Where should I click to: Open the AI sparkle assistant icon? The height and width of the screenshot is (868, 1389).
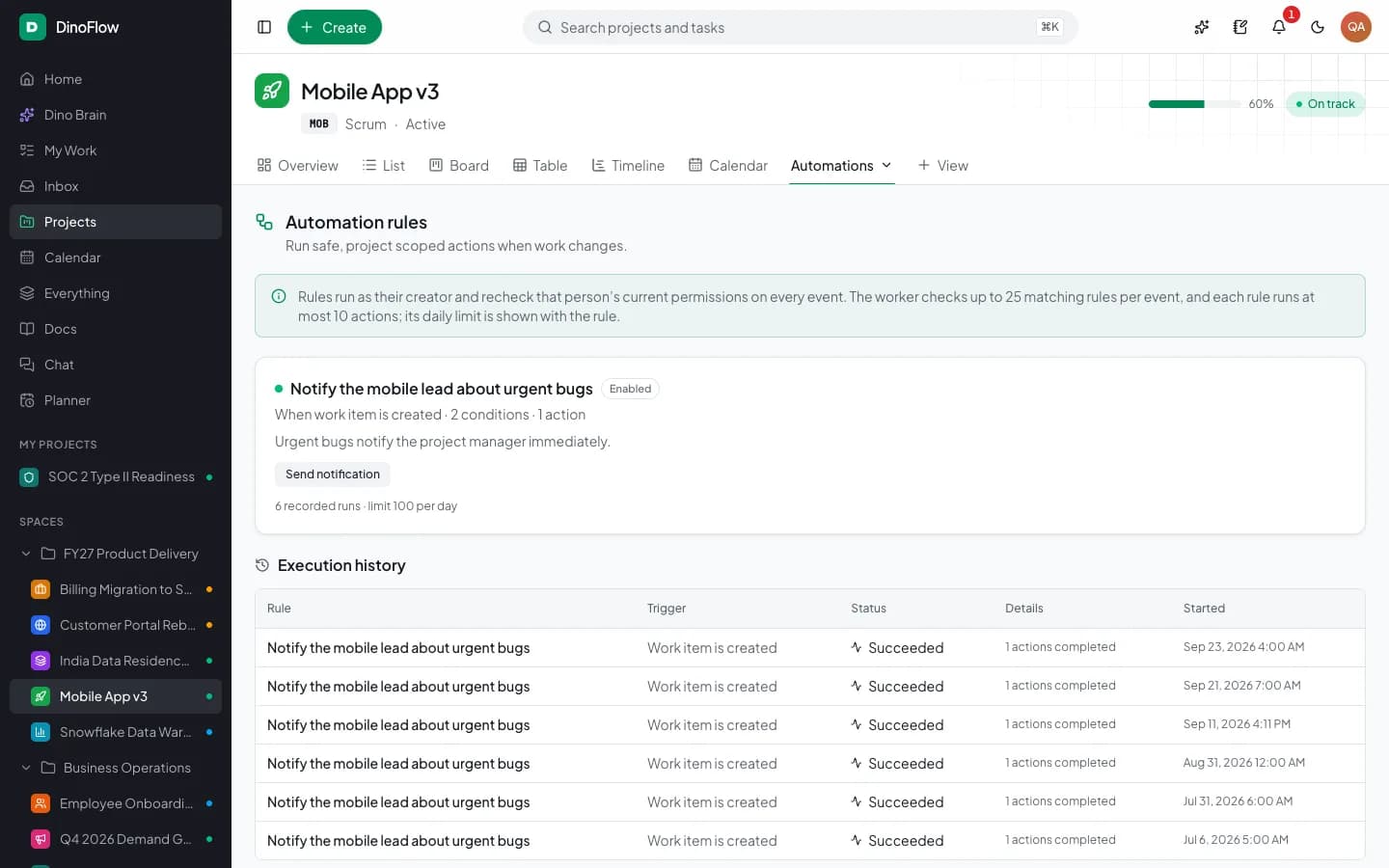1202,27
